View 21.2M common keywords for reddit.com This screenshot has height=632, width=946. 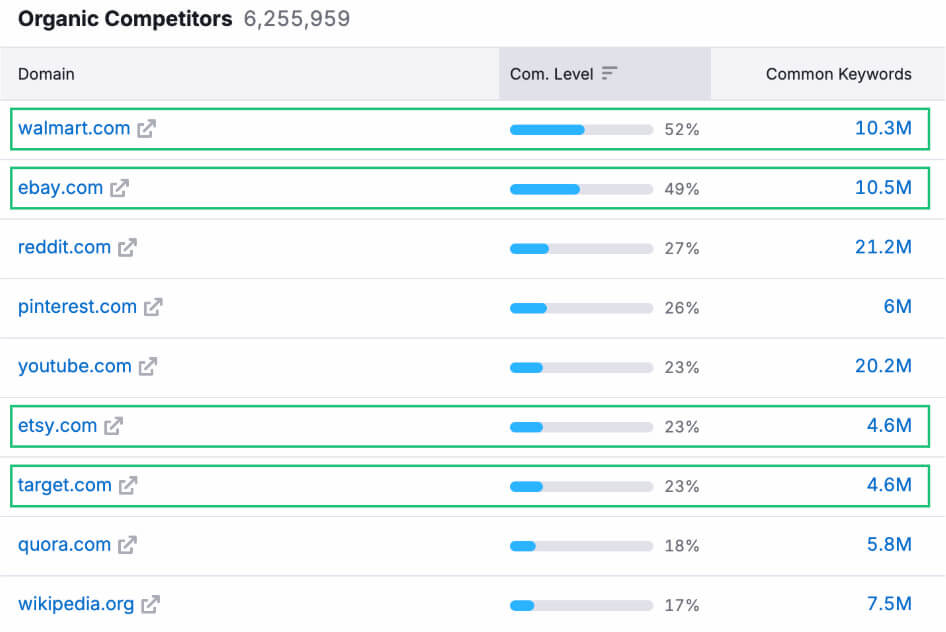883,247
